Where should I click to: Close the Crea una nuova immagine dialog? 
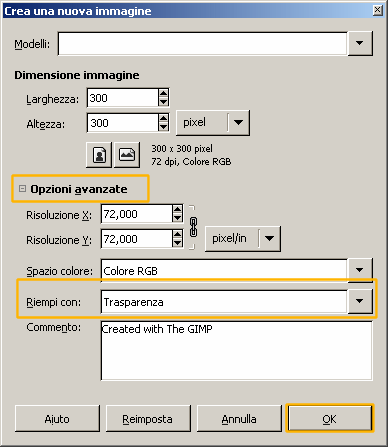377,10
